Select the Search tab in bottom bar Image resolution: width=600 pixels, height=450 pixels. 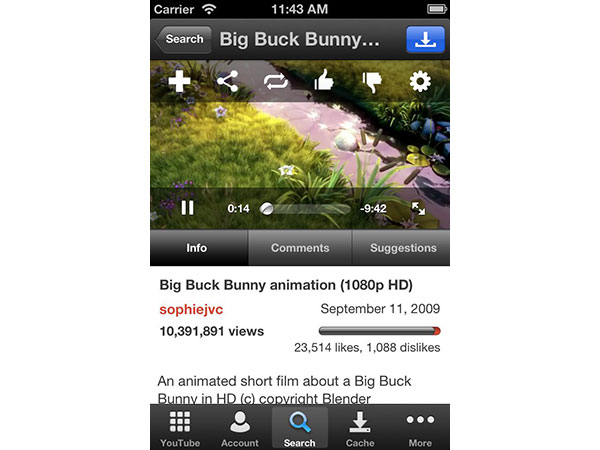(x=300, y=429)
